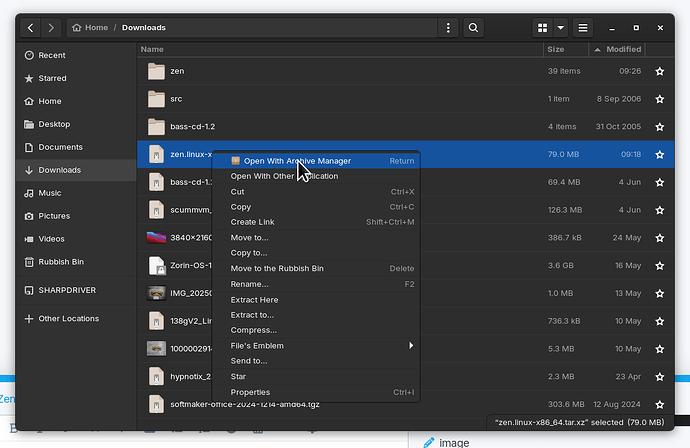Go back with the back arrow
The height and width of the screenshot is (448, 690).
[30, 28]
